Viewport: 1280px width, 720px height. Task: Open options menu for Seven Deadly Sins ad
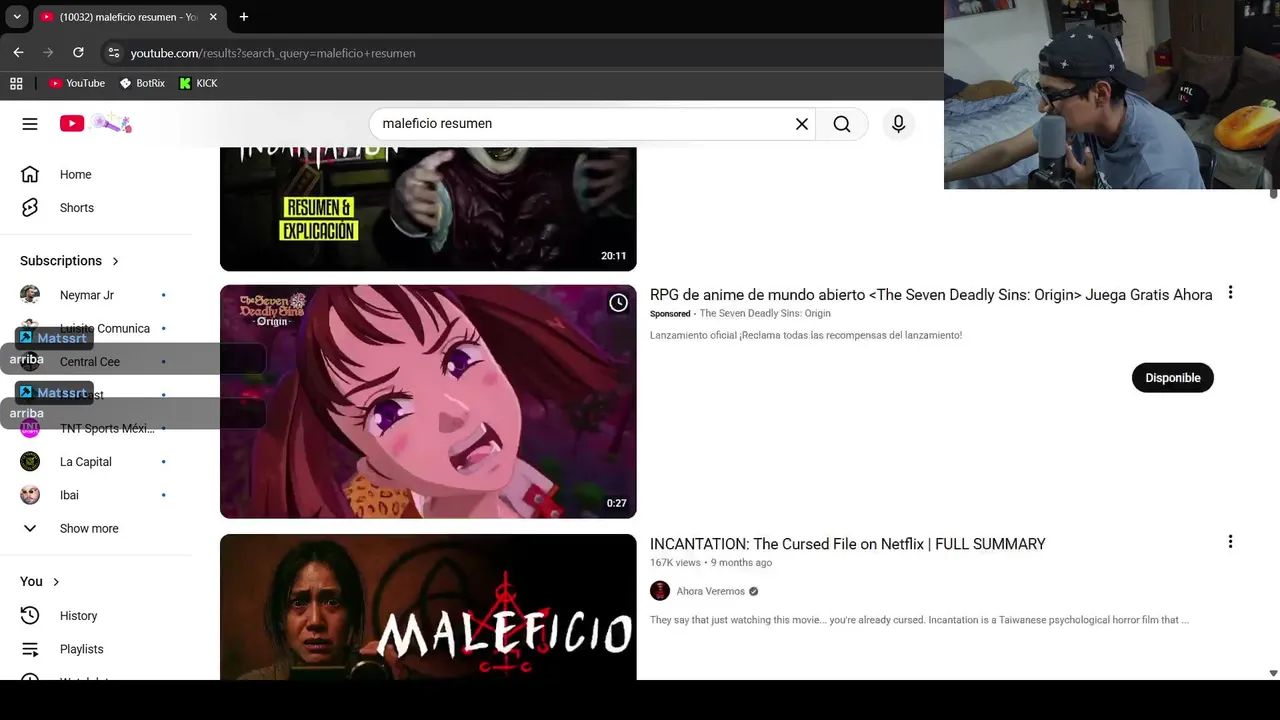(1230, 293)
